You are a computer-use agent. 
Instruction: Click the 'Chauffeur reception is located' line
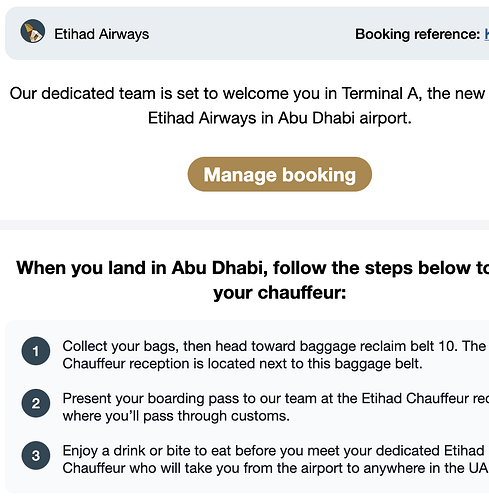point(242,363)
